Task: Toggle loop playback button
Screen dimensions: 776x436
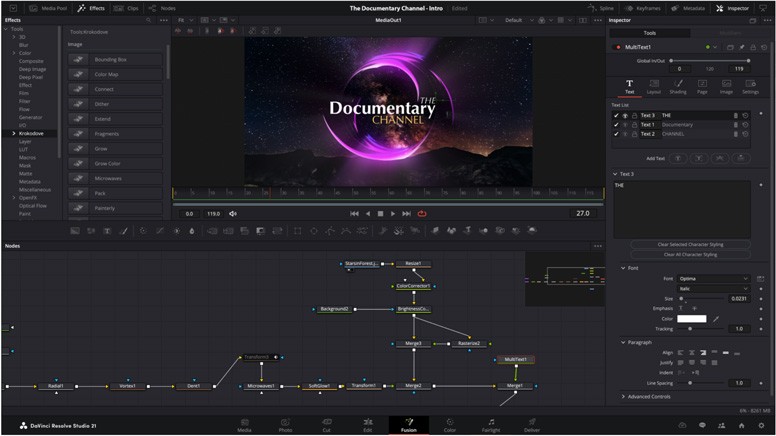Action: pos(422,214)
